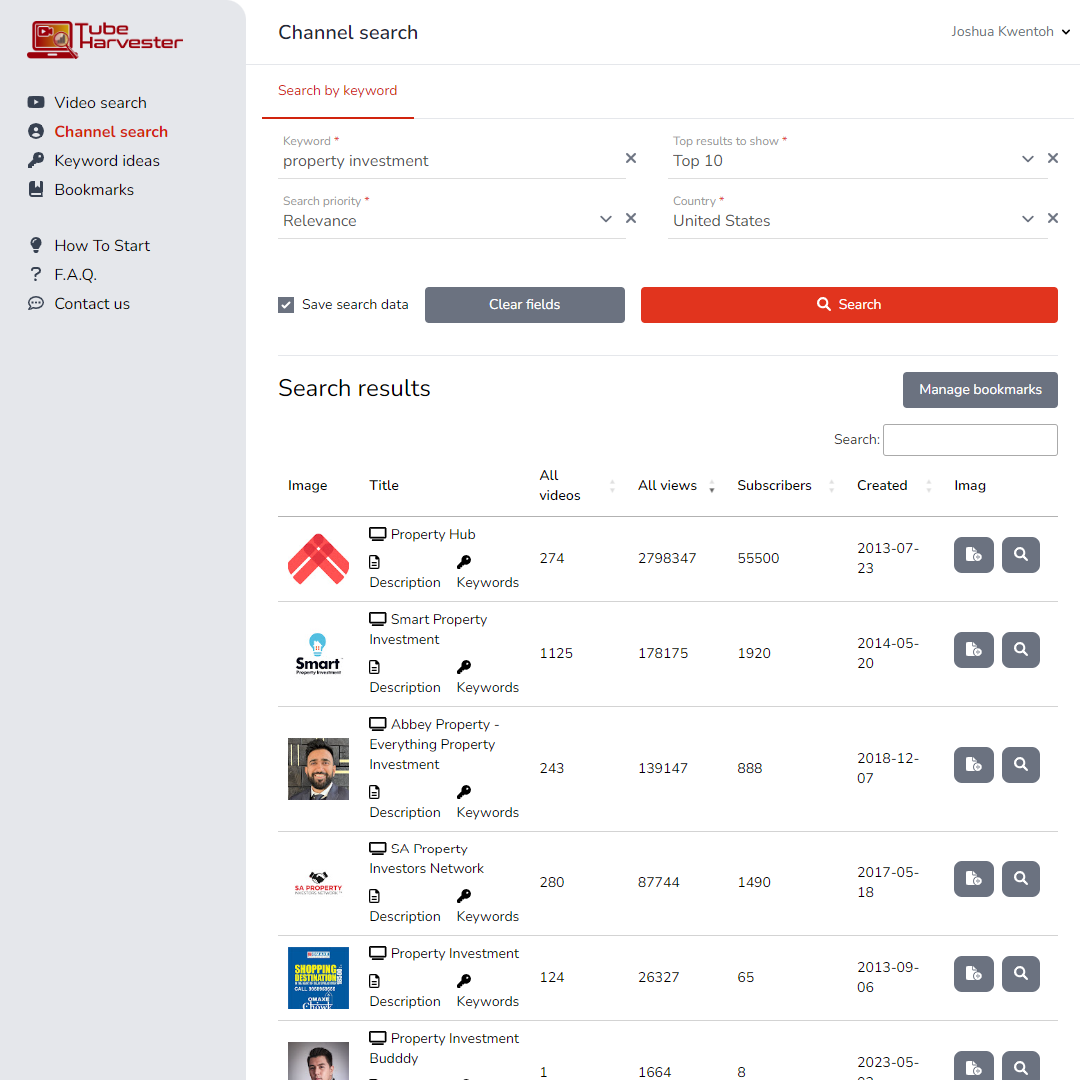Toggle the Save search data checkbox
Screen dimensions: 1080x1080
pos(286,305)
